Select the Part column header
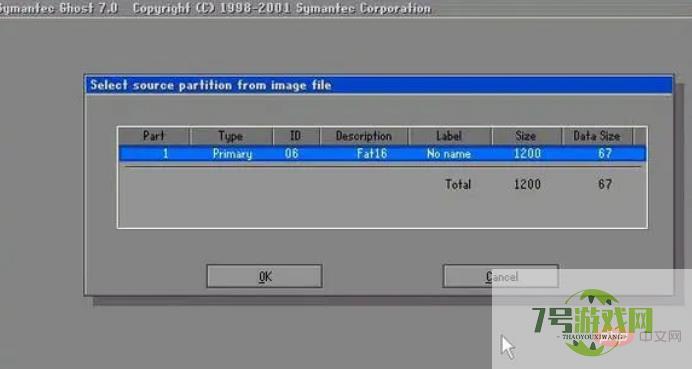The height and width of the screenshot is (369, 692). 154,136
